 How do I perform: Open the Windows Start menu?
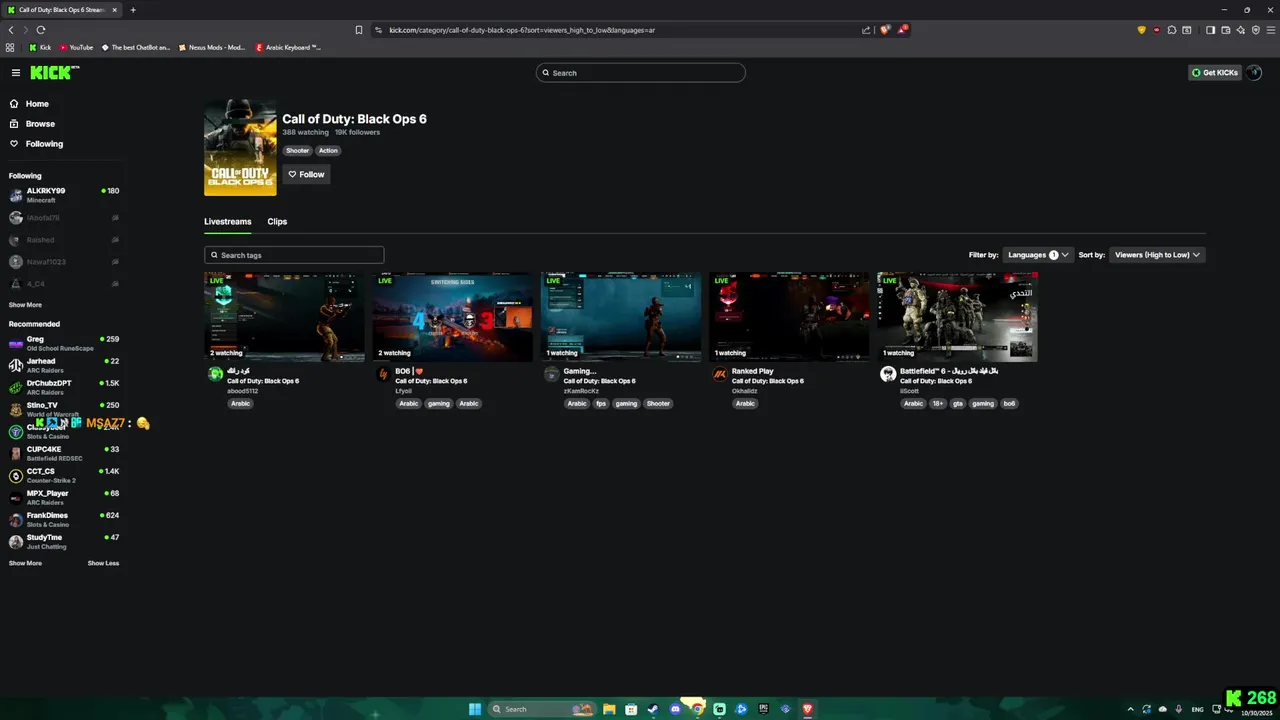tap(475, 709)
